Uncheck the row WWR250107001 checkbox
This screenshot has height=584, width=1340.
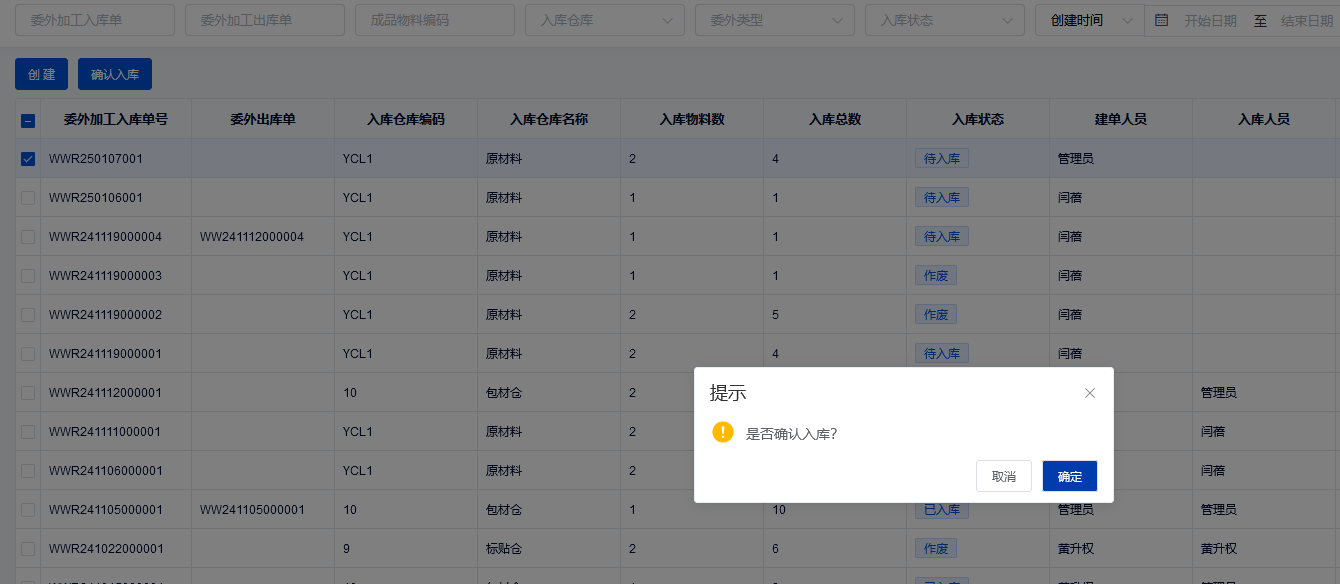28,158
